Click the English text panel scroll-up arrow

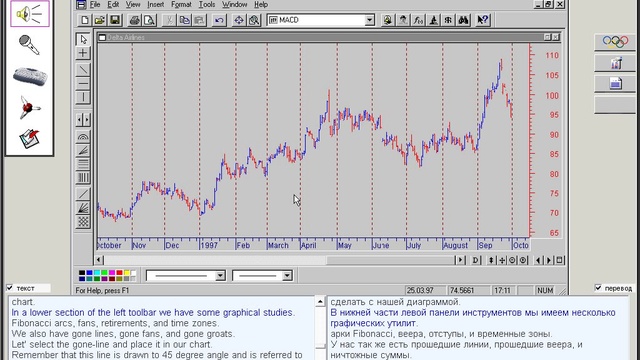320,302
